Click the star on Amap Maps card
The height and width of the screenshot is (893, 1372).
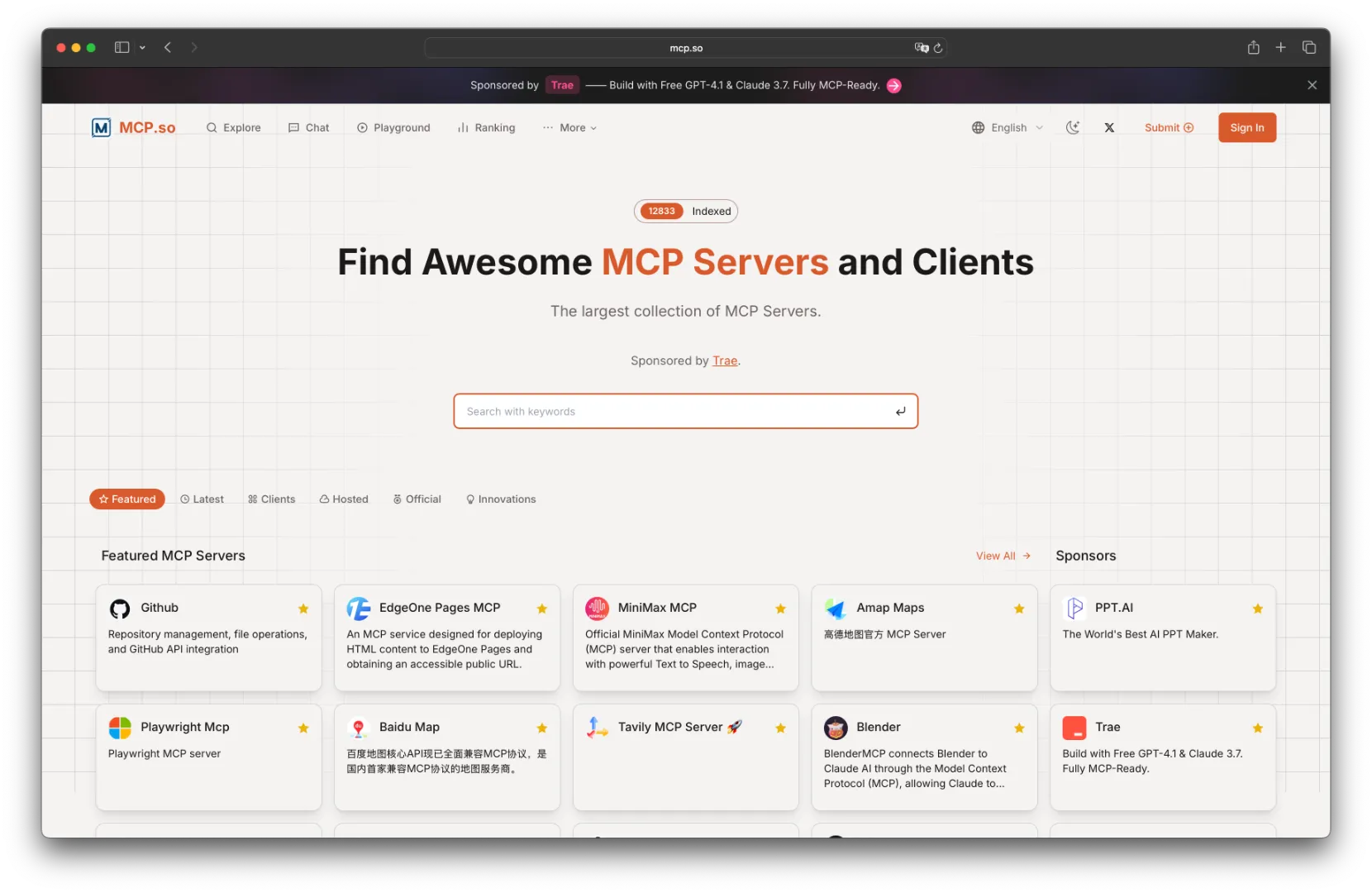pos(1019,609)
